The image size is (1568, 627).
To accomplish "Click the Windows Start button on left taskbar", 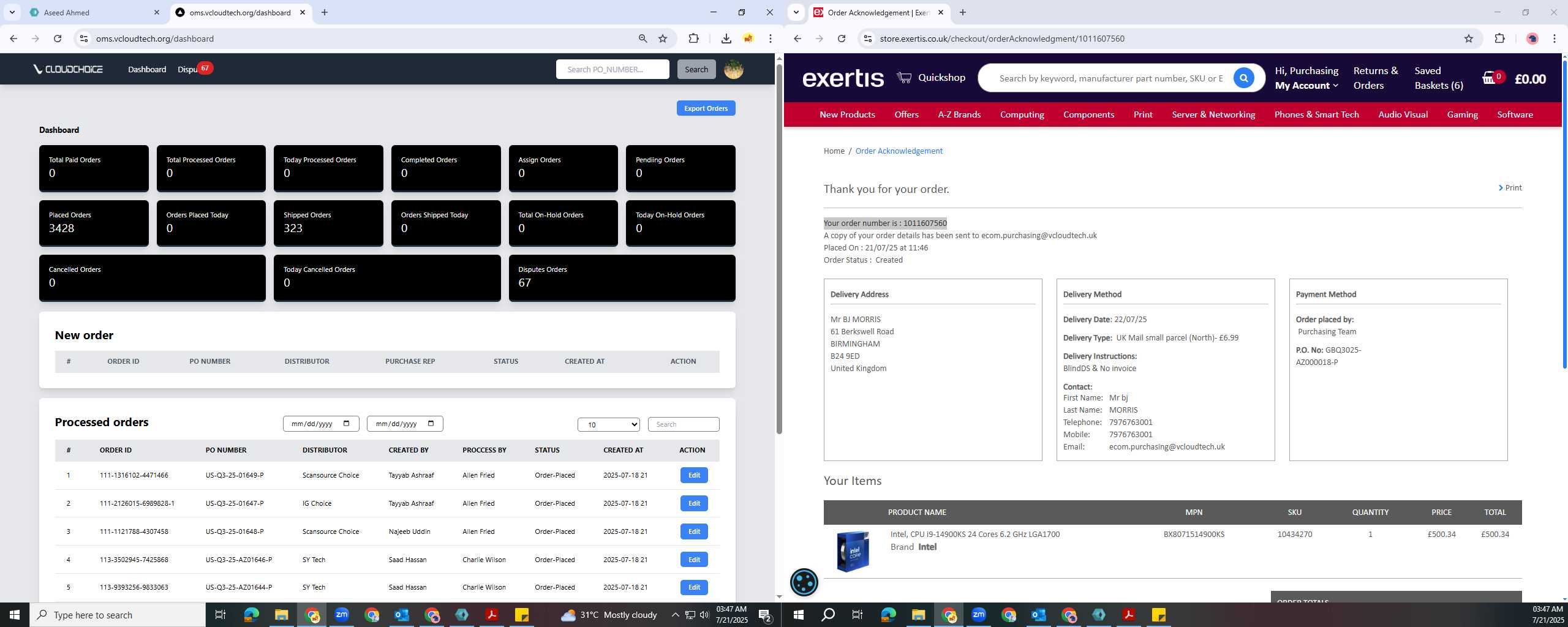I will [15, 615].
